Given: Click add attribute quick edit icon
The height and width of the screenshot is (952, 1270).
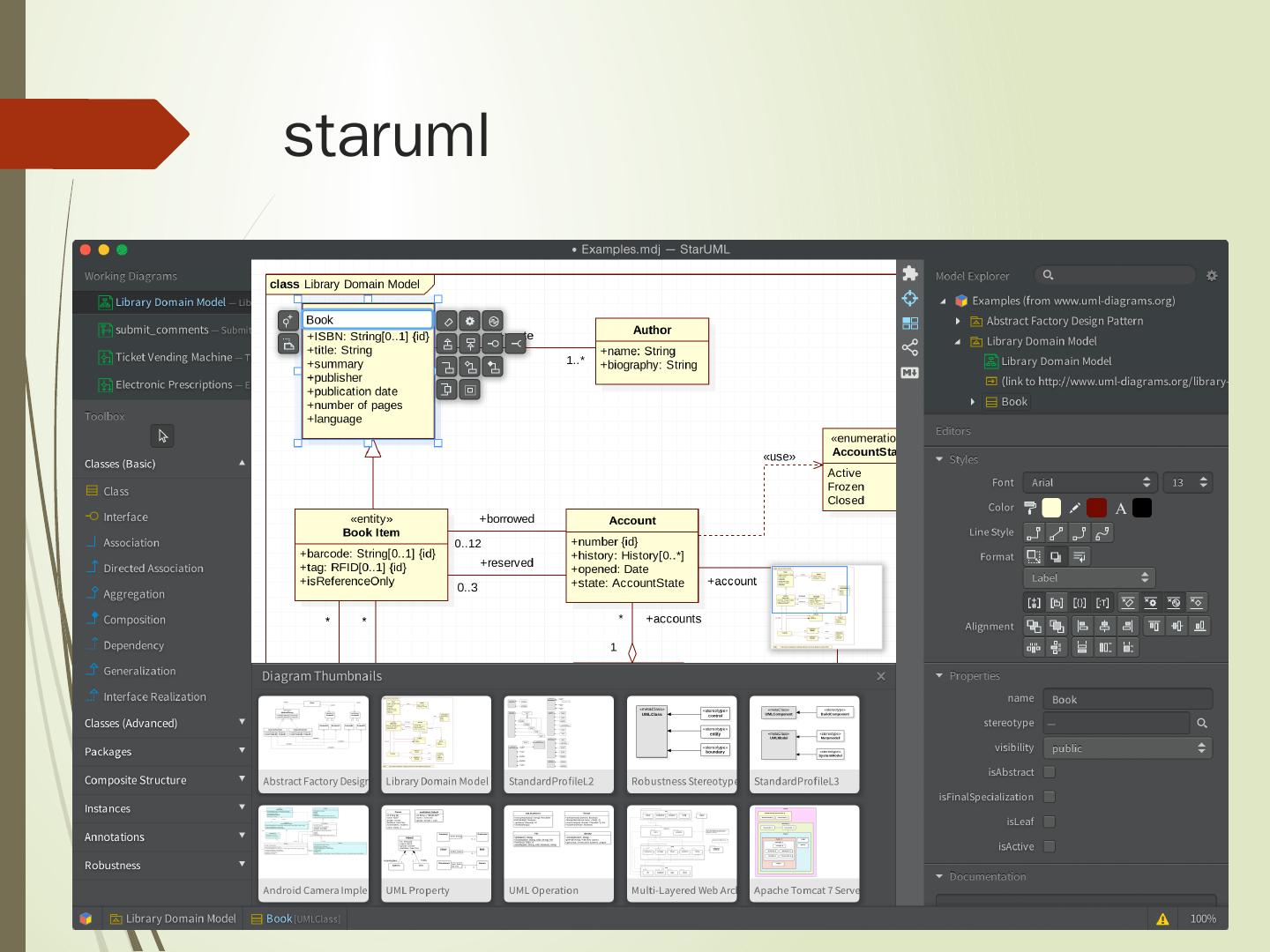Looking at the screenshot, I should tap(447, 321).
